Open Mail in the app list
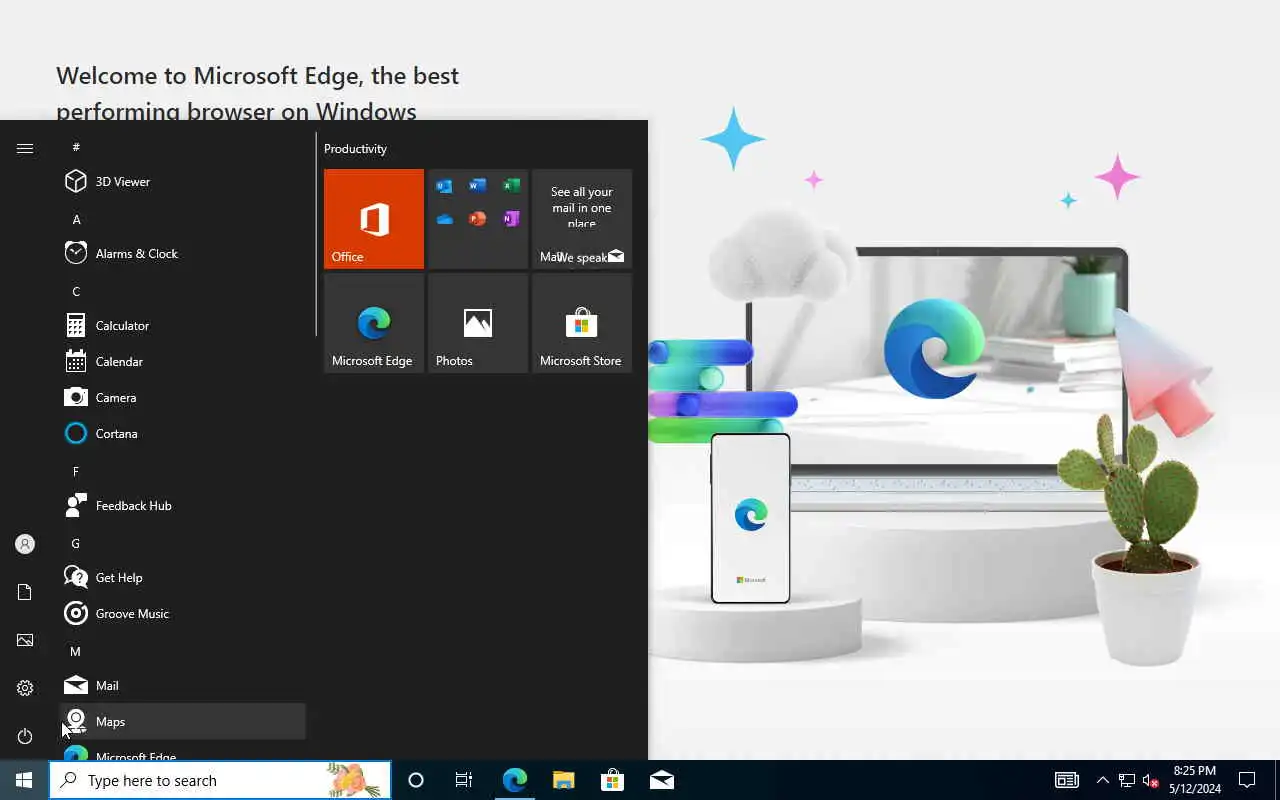1280x800 pixels. [x=182, y=685]
